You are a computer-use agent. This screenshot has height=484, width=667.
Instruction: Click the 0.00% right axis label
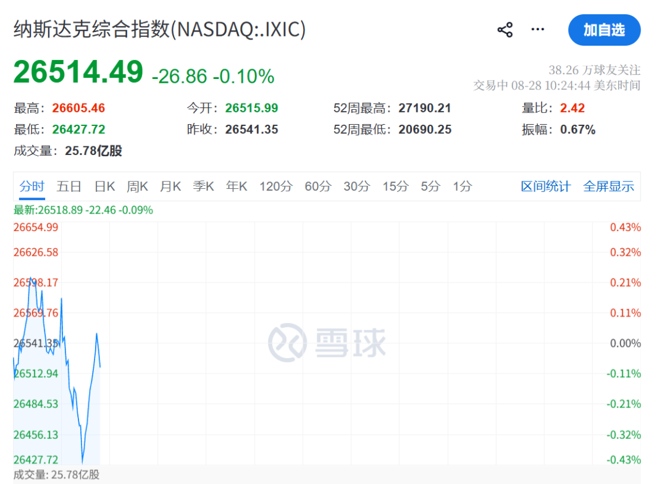[x=625, y=343]
